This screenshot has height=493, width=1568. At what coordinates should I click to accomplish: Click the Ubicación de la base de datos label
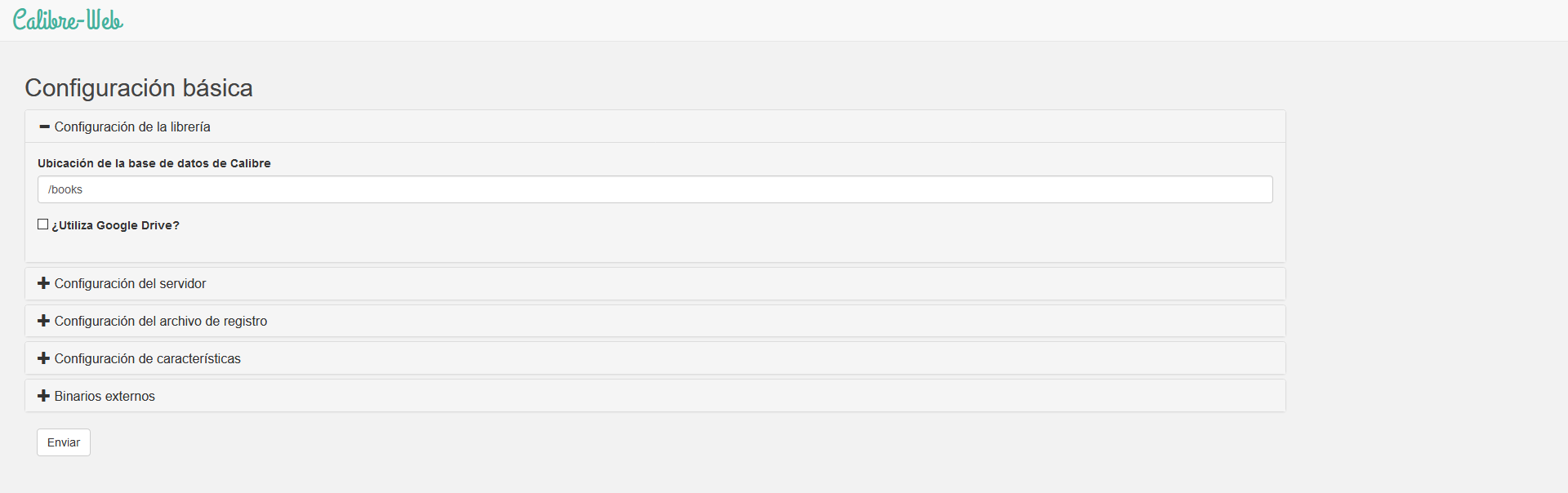pos(154,163)
